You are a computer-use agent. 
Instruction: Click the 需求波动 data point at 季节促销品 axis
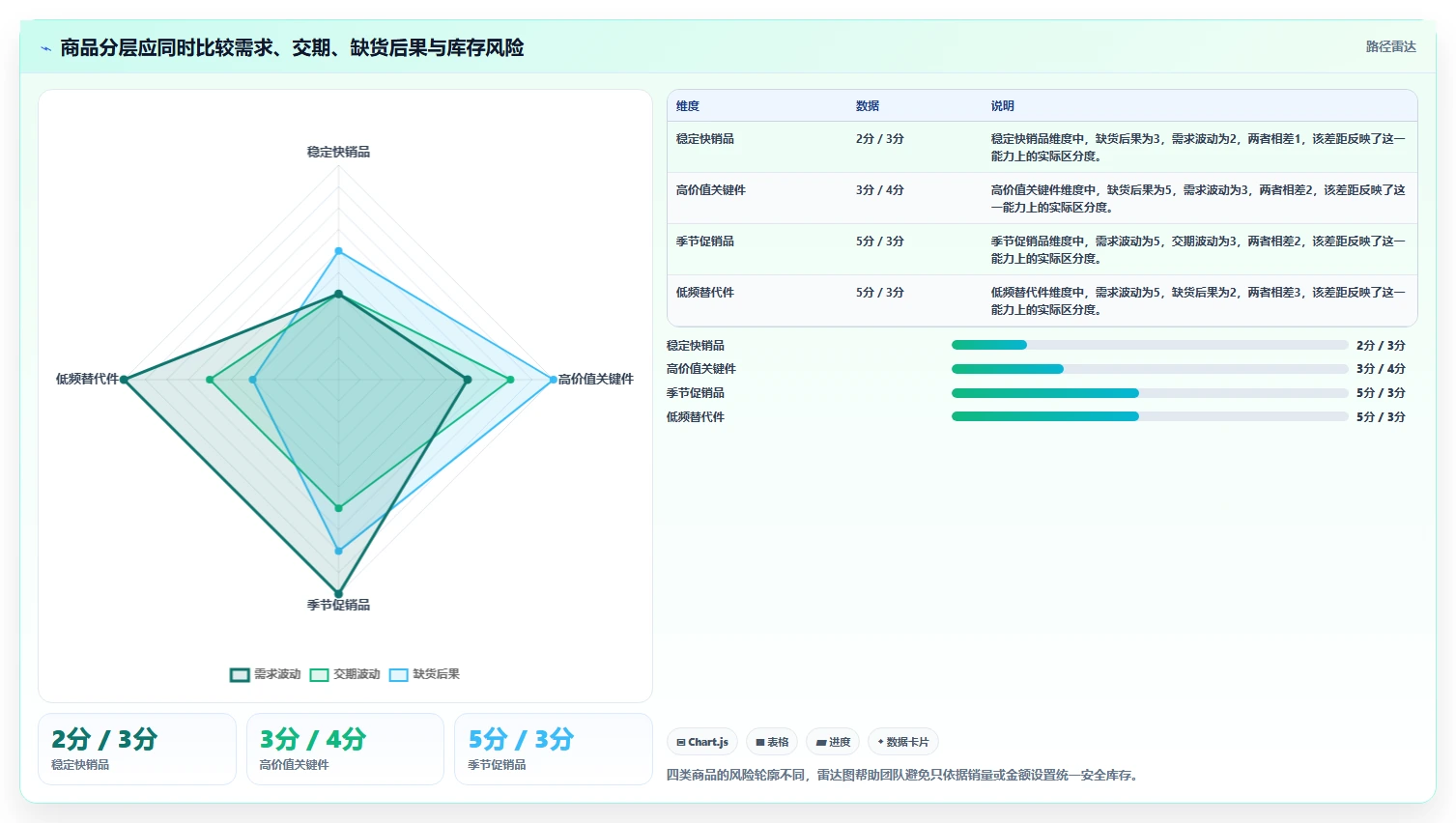click(x=338, y=594)
